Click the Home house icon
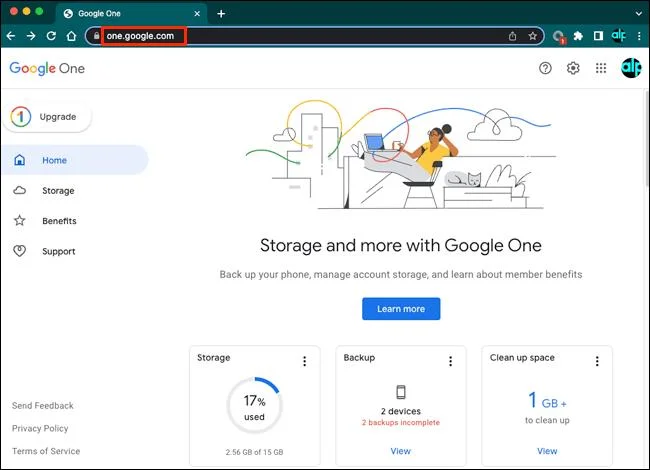The image size is (650, 470). (19, 160)
